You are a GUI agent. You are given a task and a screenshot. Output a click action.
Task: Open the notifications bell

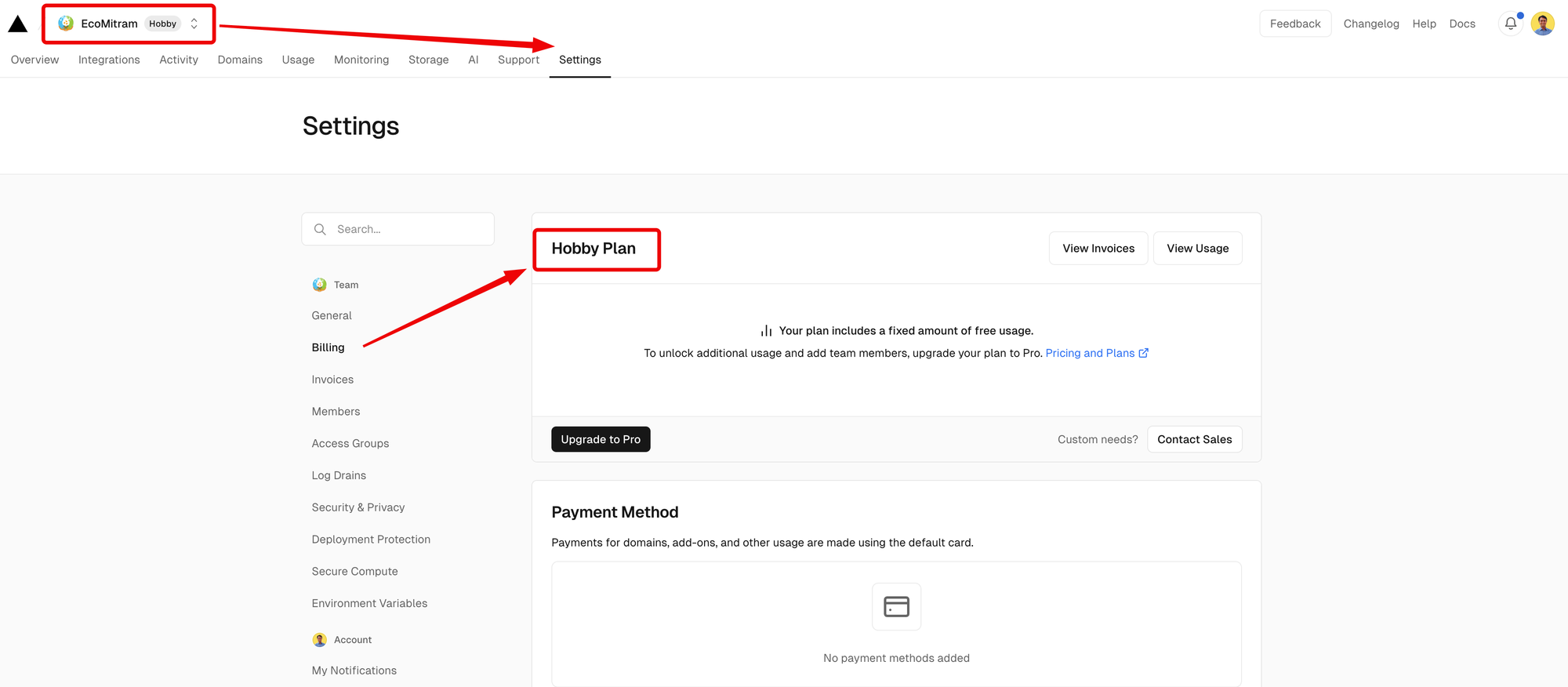click(1511, 24)
